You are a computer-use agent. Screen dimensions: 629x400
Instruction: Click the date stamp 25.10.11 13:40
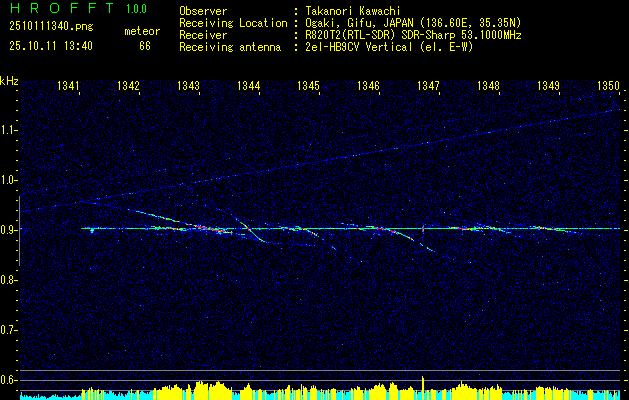pyautogui.click(x=51, y=46)
